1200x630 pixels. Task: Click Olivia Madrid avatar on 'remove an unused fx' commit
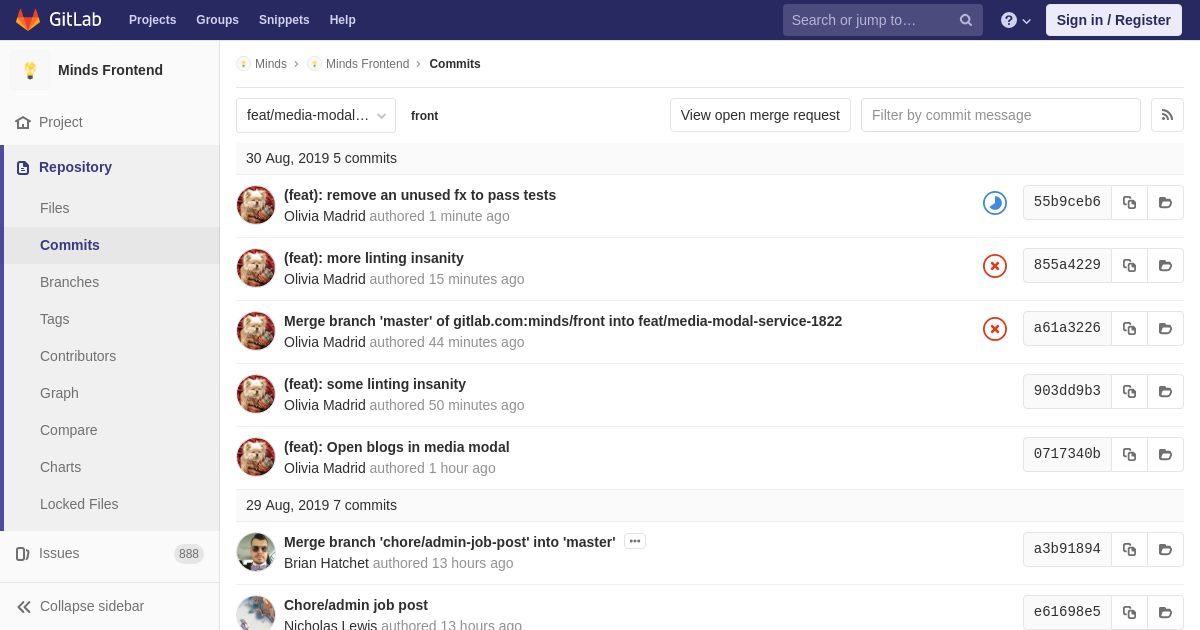point(256,205)
